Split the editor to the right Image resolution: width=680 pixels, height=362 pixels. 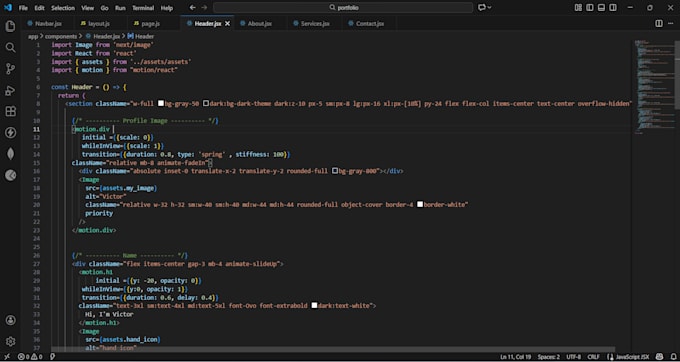point(659,23)
